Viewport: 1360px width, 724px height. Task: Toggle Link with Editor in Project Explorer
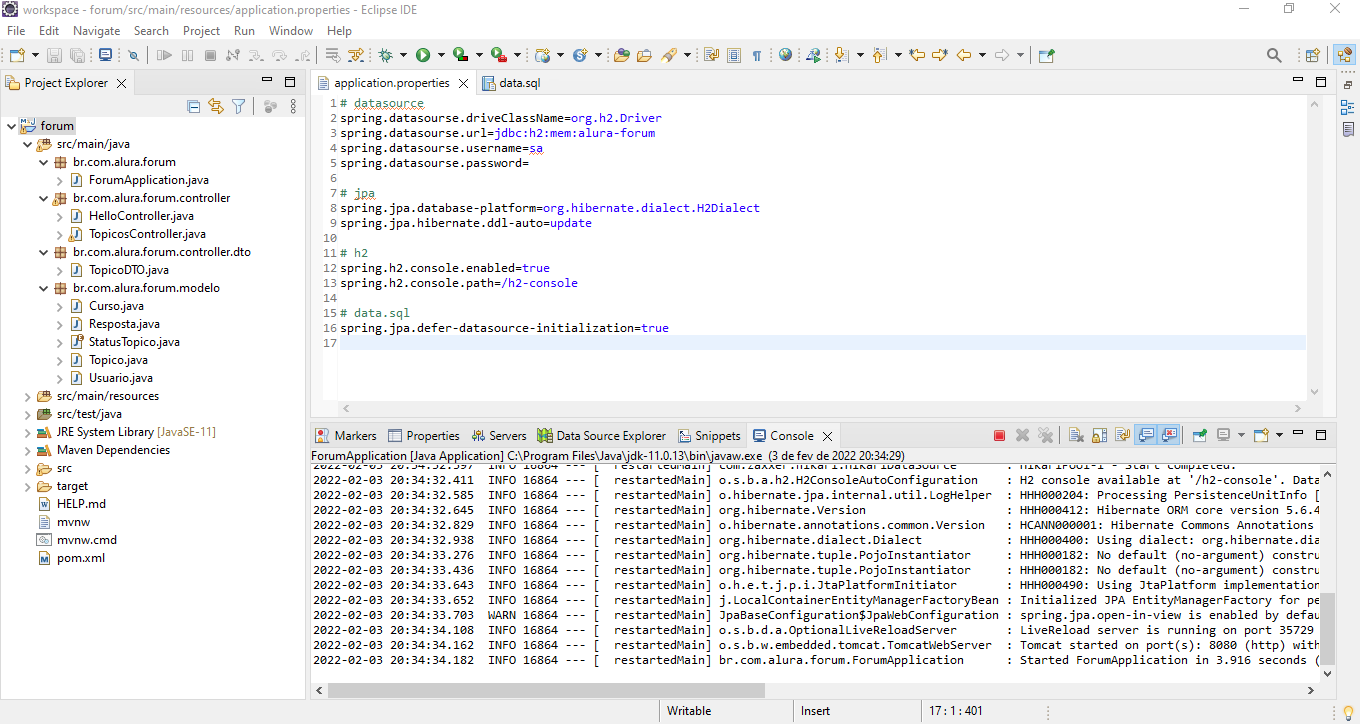tap(216, 106)
